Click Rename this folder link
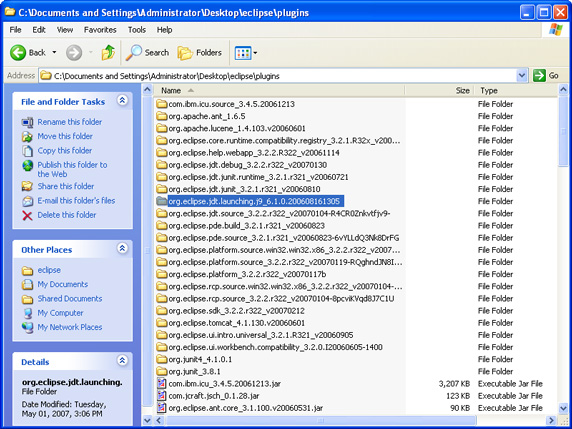572x429 pixels. [x=70, y=122]
